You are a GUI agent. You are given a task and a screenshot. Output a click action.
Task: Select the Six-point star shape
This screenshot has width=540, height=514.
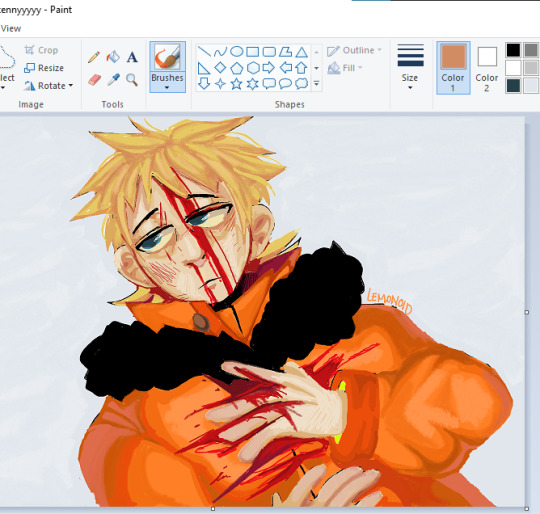point(253,84)
